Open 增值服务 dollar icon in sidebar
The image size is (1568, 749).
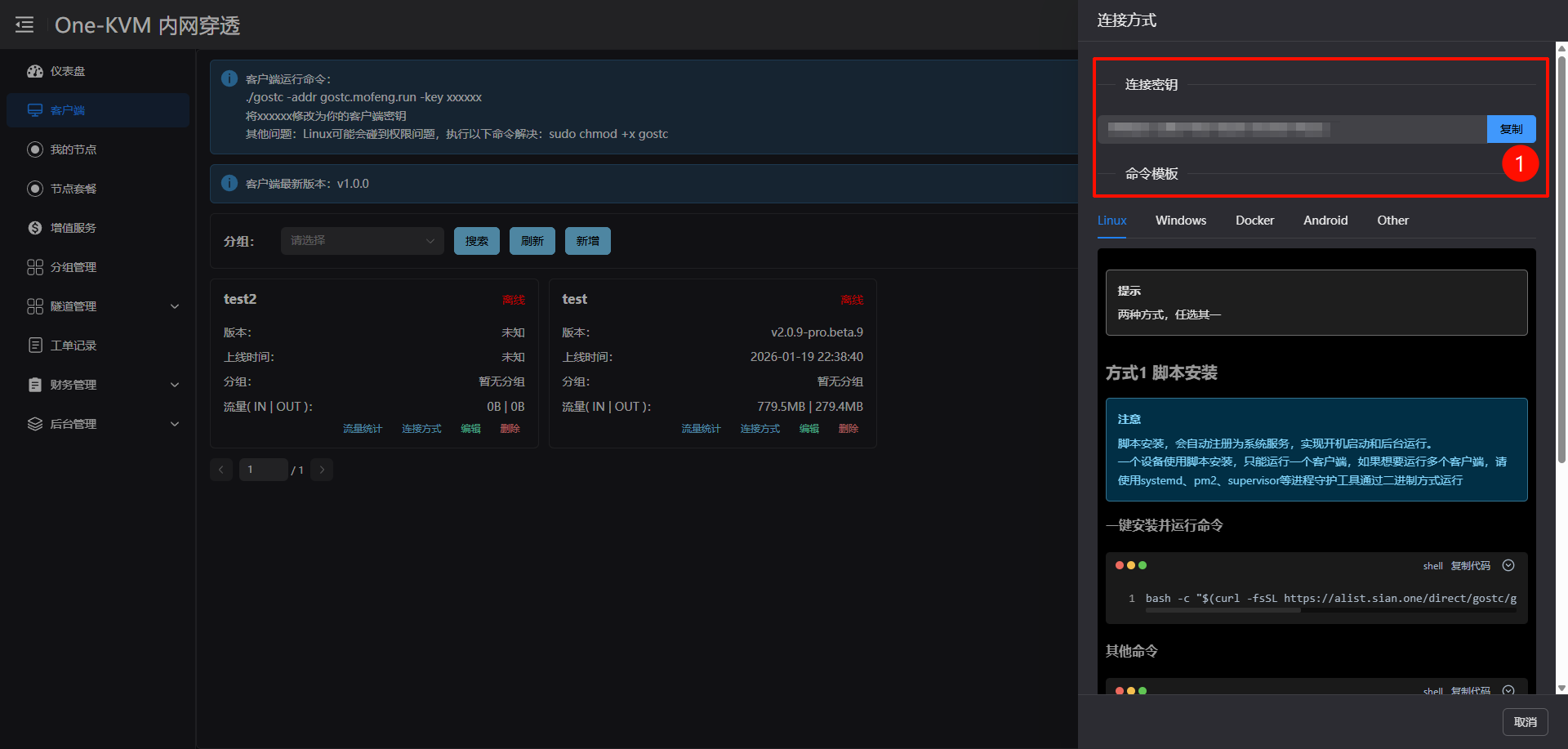pyautogui.click(x=34, y=228)
